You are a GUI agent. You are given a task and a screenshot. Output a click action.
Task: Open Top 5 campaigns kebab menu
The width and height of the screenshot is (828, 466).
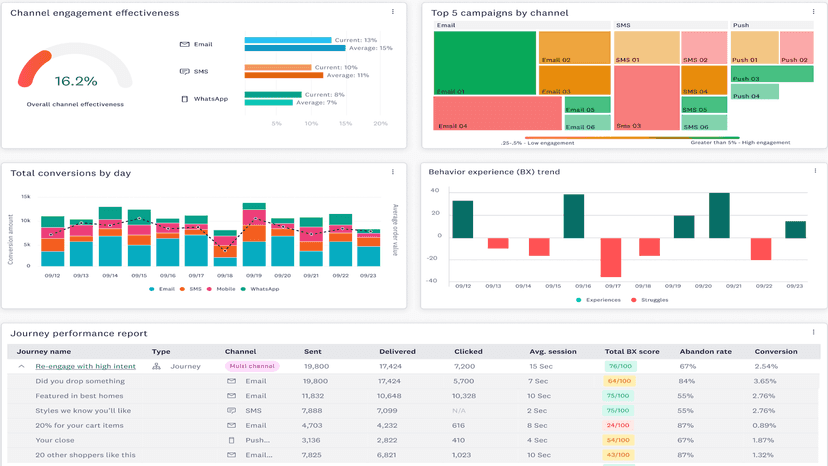click(x=813, y=12)
